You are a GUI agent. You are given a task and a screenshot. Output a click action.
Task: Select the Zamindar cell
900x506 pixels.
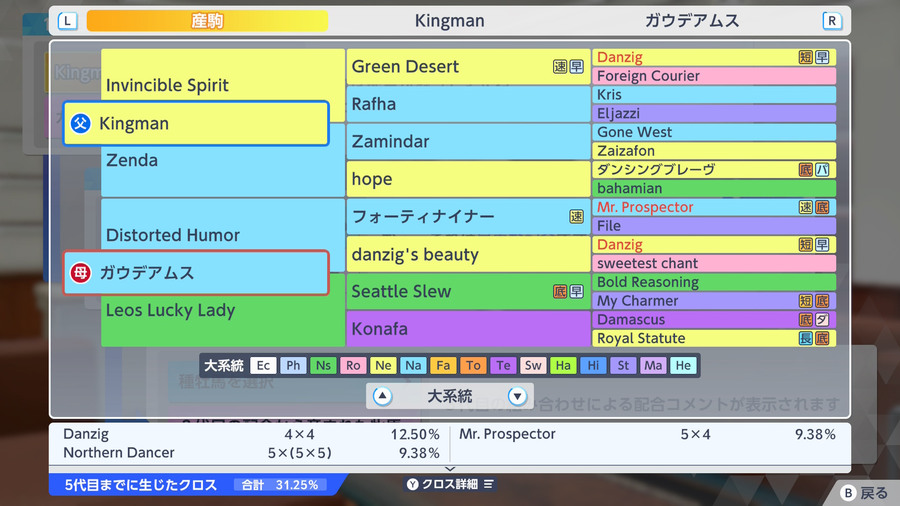(468, 141)
